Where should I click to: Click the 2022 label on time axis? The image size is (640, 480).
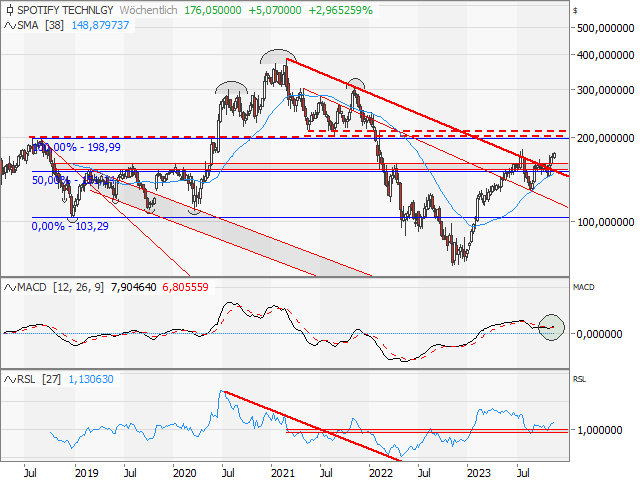pyautogui.click(x=380, y=473)
